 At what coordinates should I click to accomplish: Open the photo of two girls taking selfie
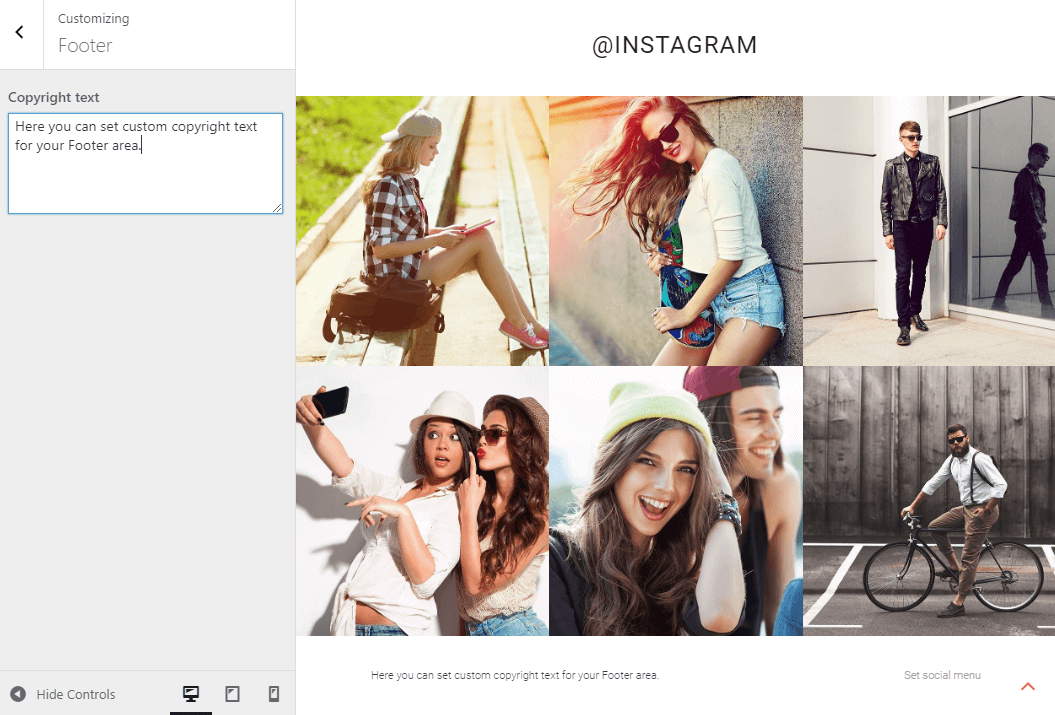[x=423, y=501]
